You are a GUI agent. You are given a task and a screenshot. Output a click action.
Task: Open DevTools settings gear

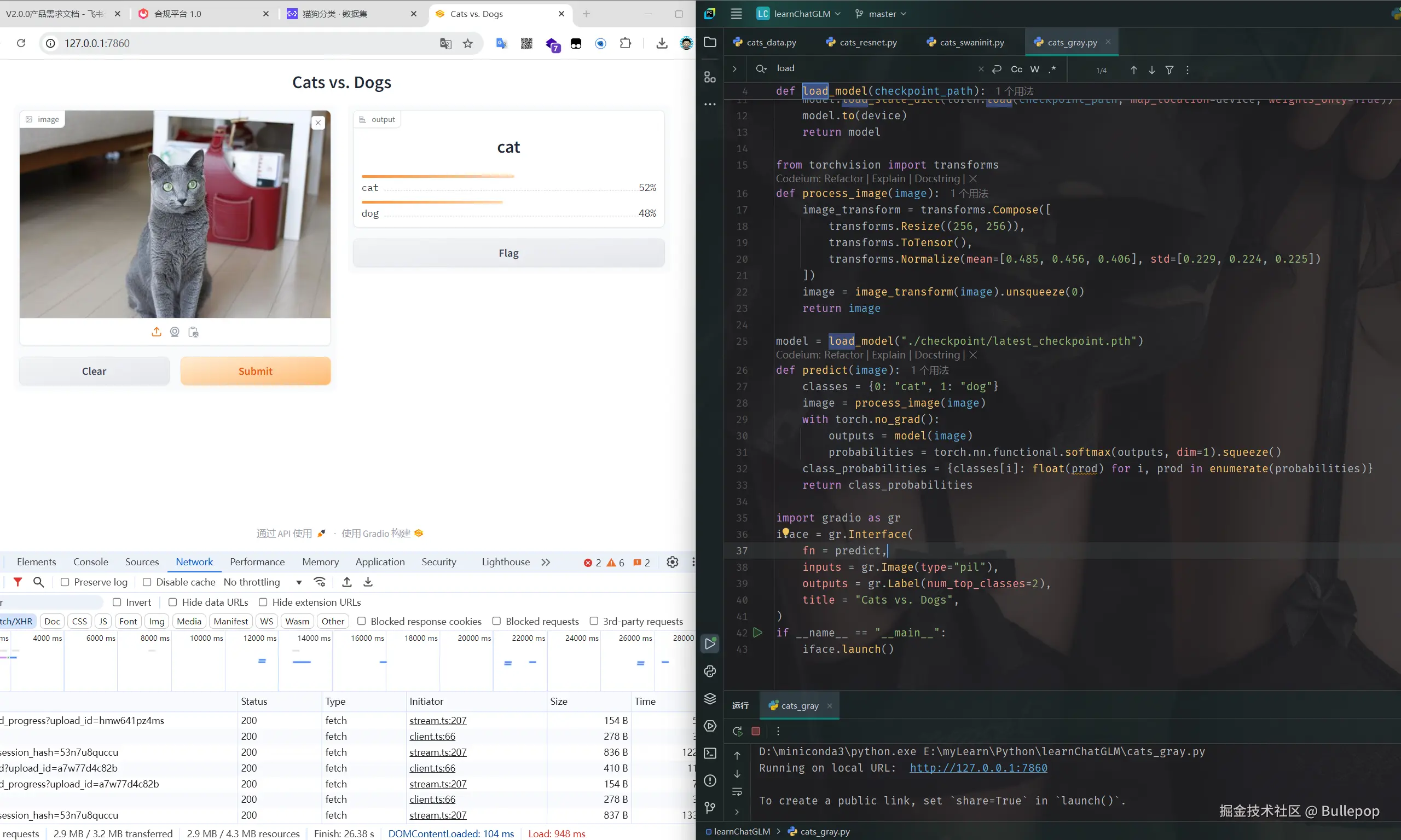click(x=672, y=562)
